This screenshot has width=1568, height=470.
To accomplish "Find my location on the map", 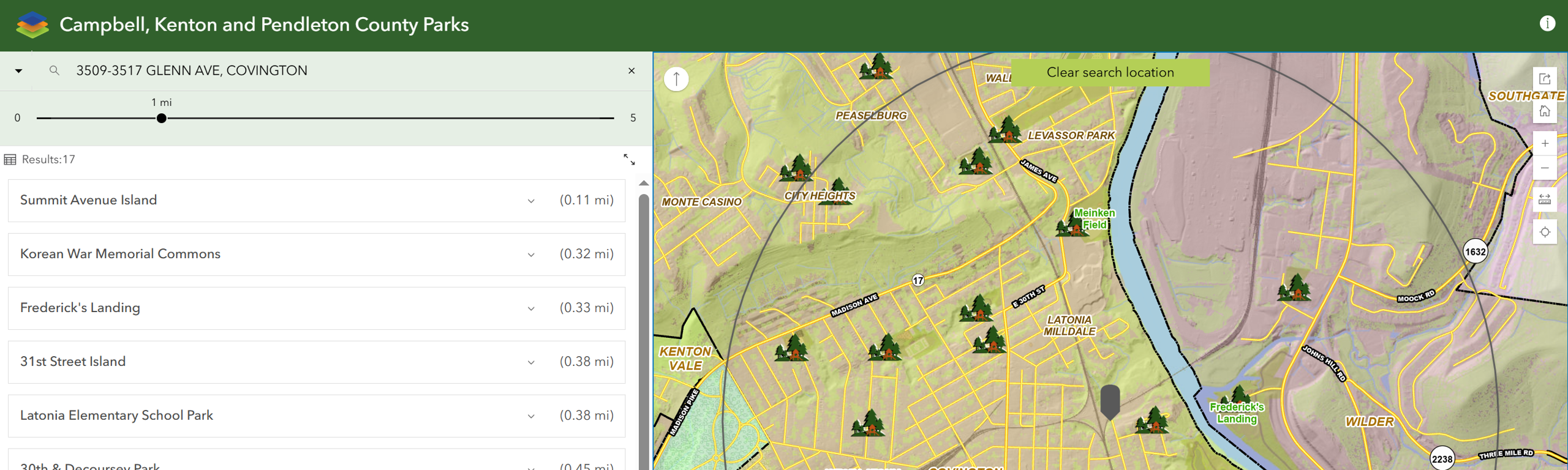I will [1545, 232].
